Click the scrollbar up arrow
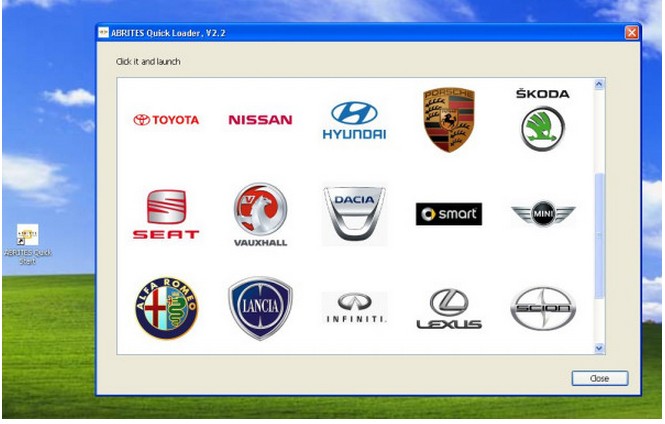 [x=599, y=84]
